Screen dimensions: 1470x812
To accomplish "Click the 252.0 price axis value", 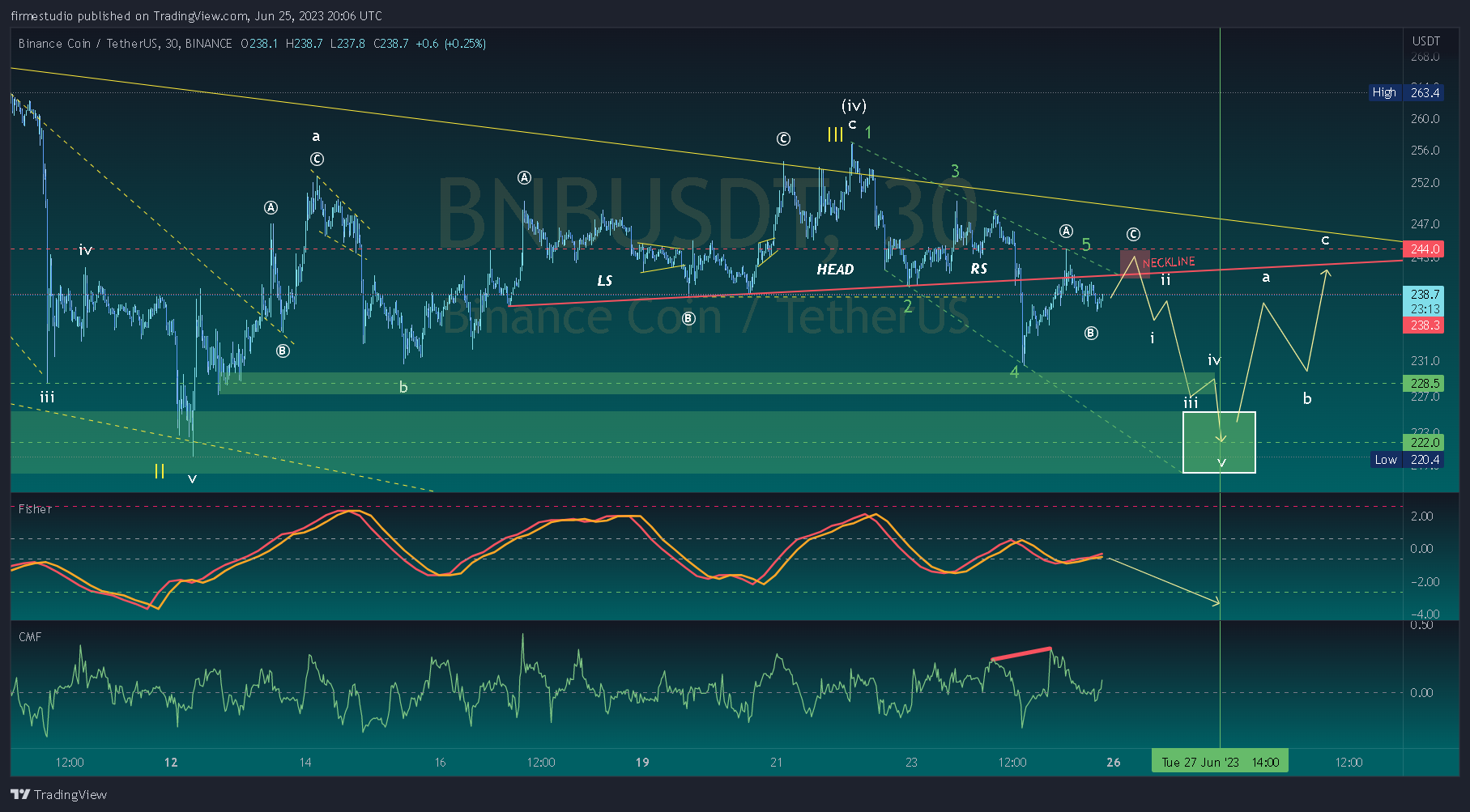I will tap(1425, 182).
